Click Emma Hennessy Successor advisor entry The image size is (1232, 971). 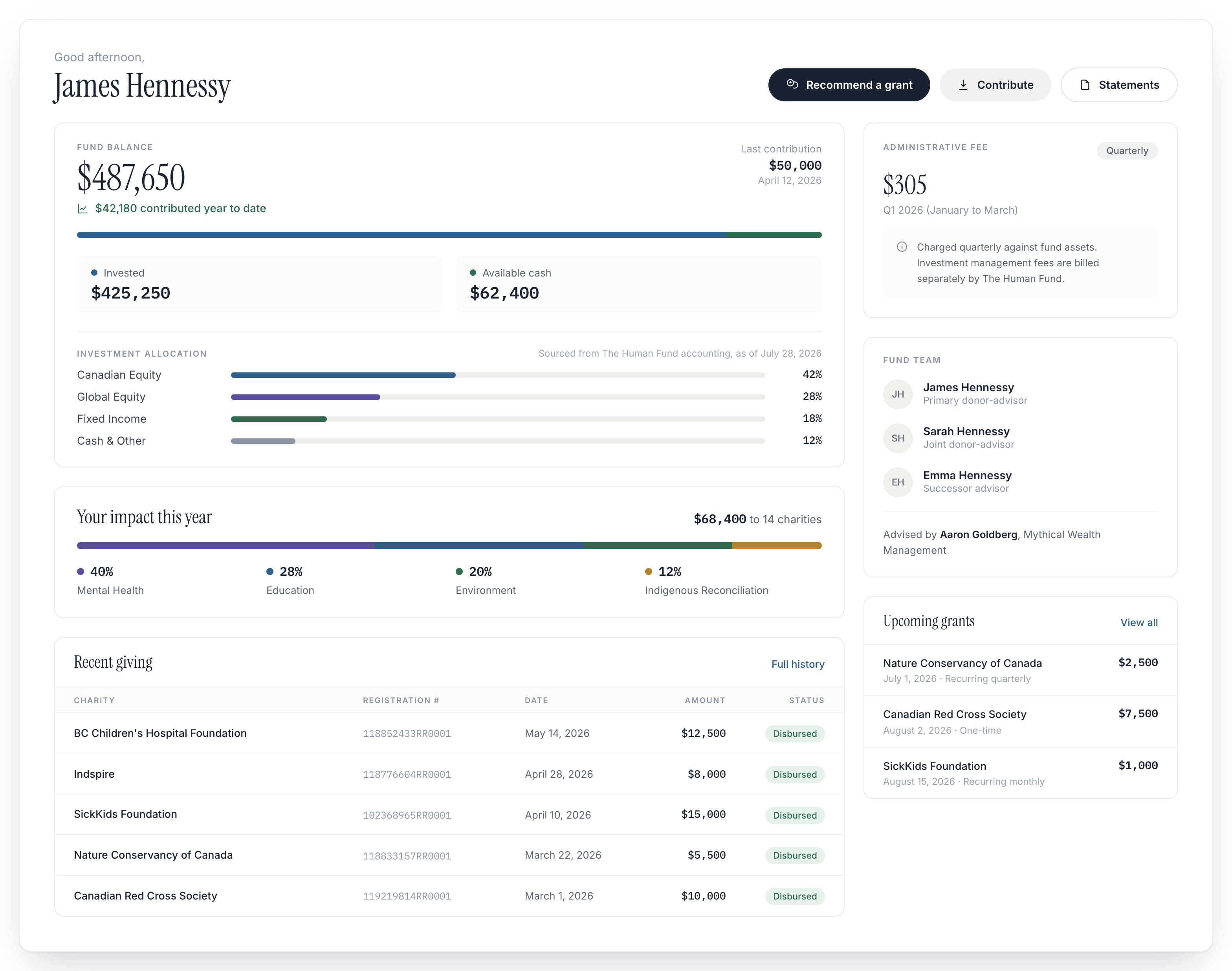pos(1020,482)
